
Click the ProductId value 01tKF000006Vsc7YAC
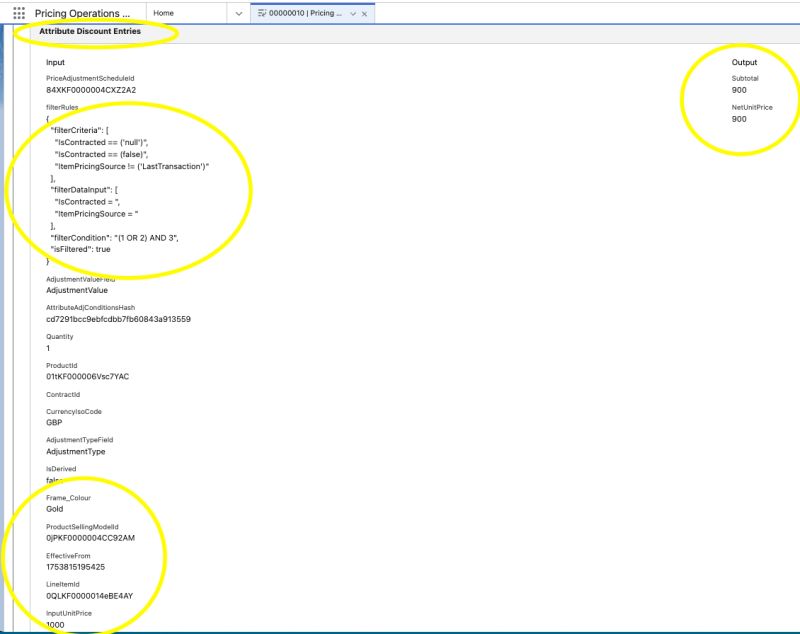point(87,376)
